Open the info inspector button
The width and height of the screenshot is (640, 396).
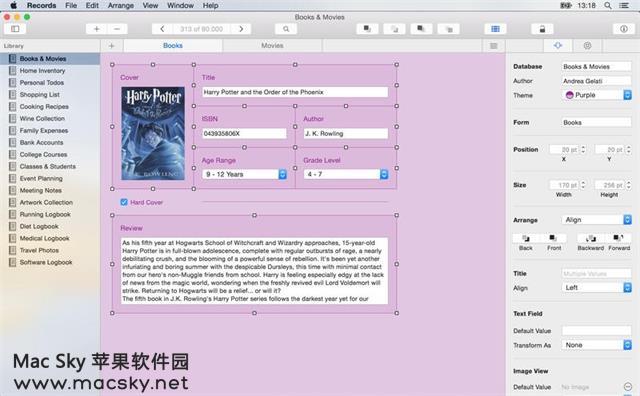(624, 29)
